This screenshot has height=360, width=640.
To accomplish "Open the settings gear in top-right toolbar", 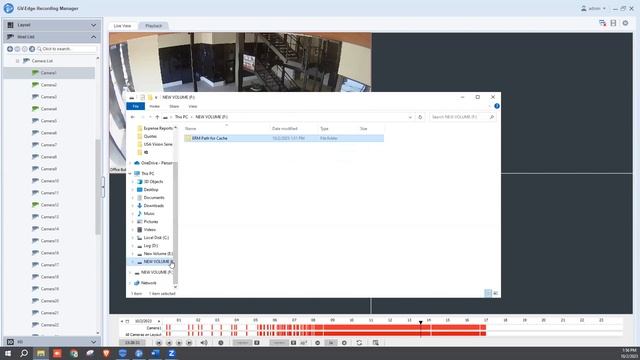I will click(625, 23).
